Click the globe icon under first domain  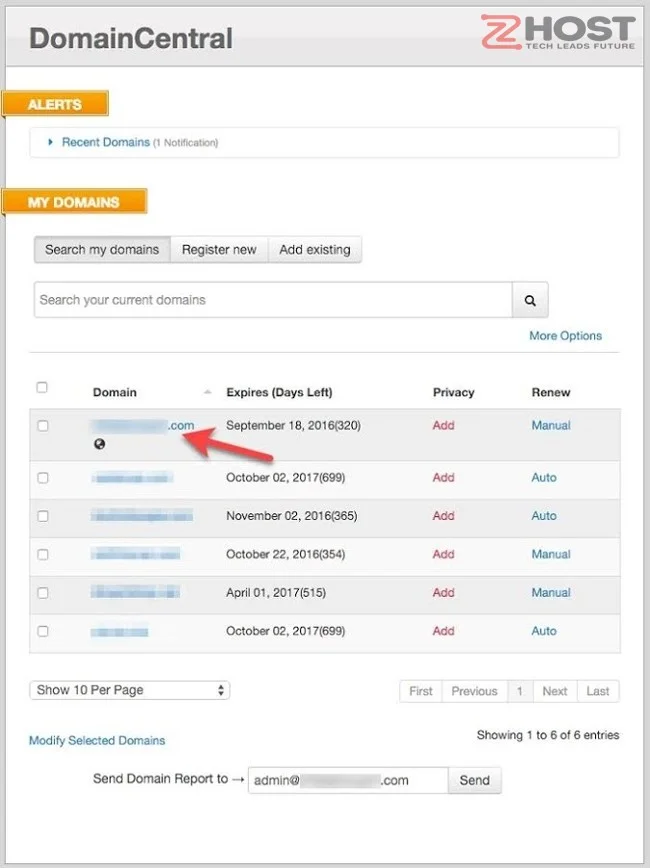(x=99, y=445)
